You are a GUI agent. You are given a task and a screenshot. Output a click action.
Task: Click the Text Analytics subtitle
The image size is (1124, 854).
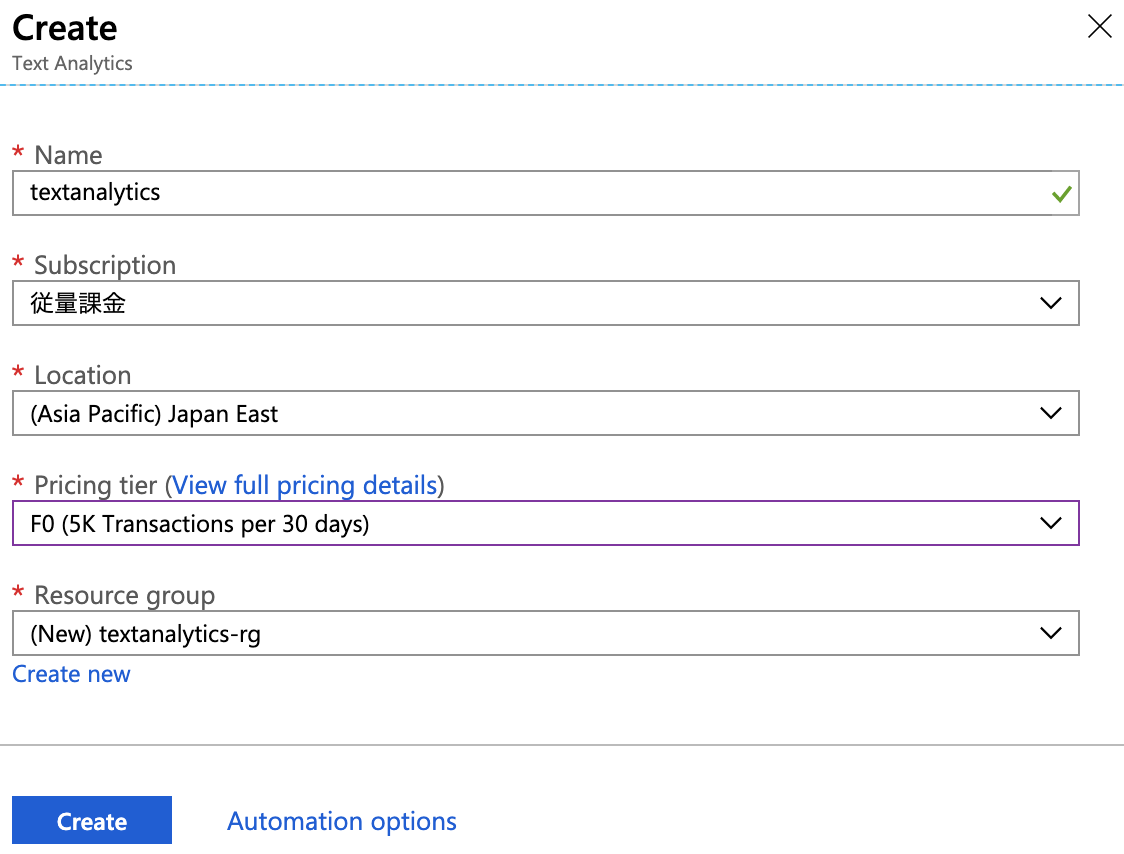point(72,63)
